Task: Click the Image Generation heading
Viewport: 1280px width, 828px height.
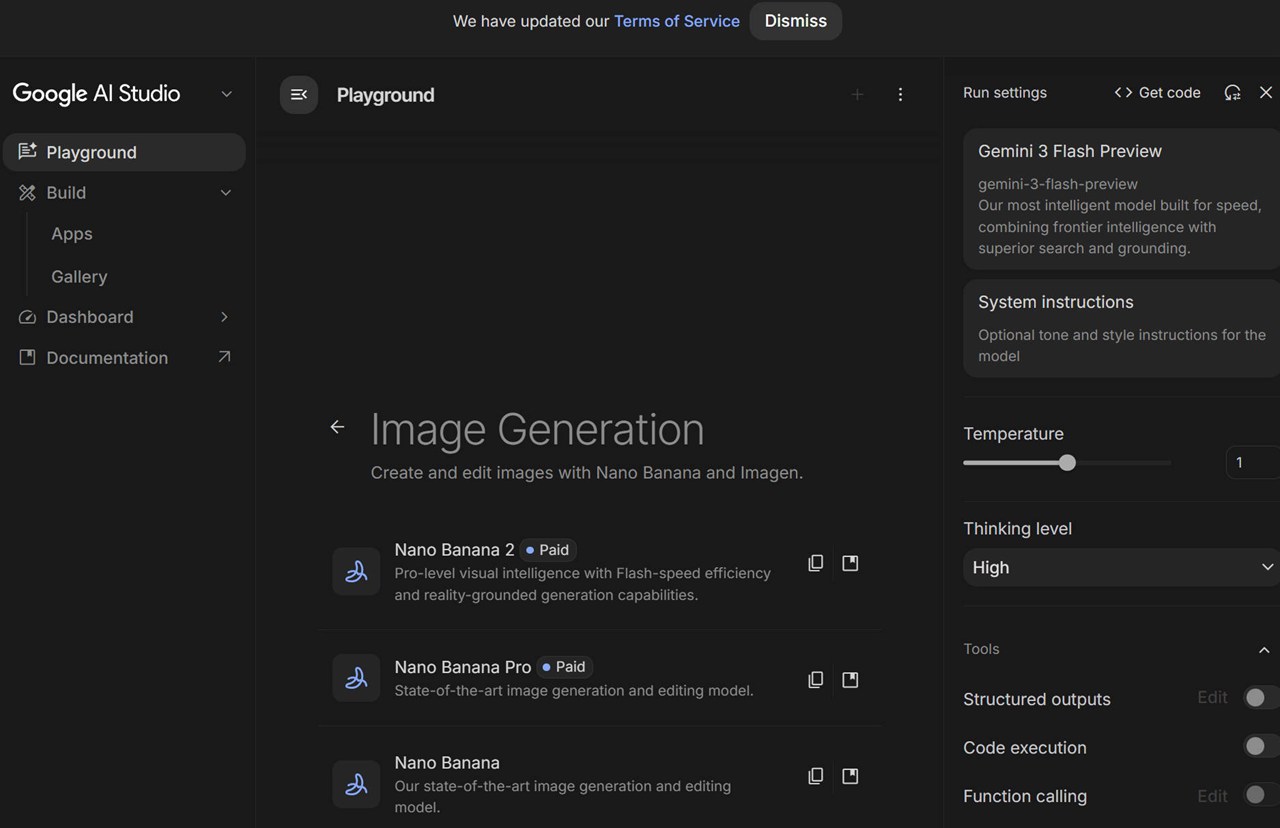Action: [x=537, y=429]
